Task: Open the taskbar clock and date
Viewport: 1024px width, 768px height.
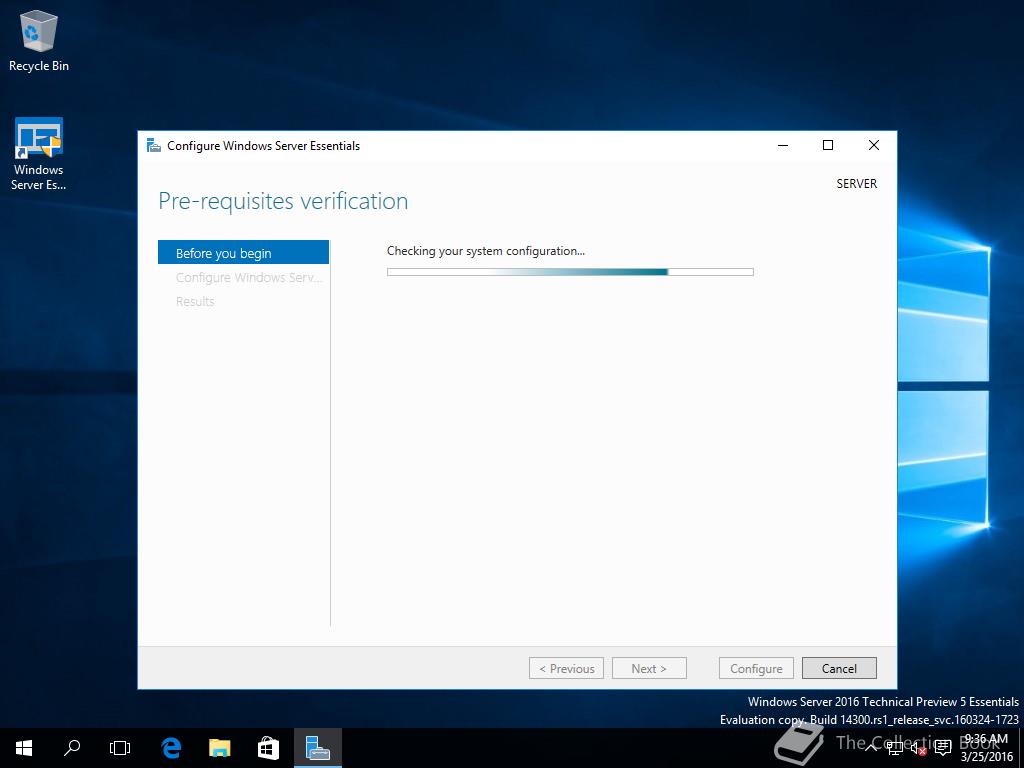Action: coord(986,748)
